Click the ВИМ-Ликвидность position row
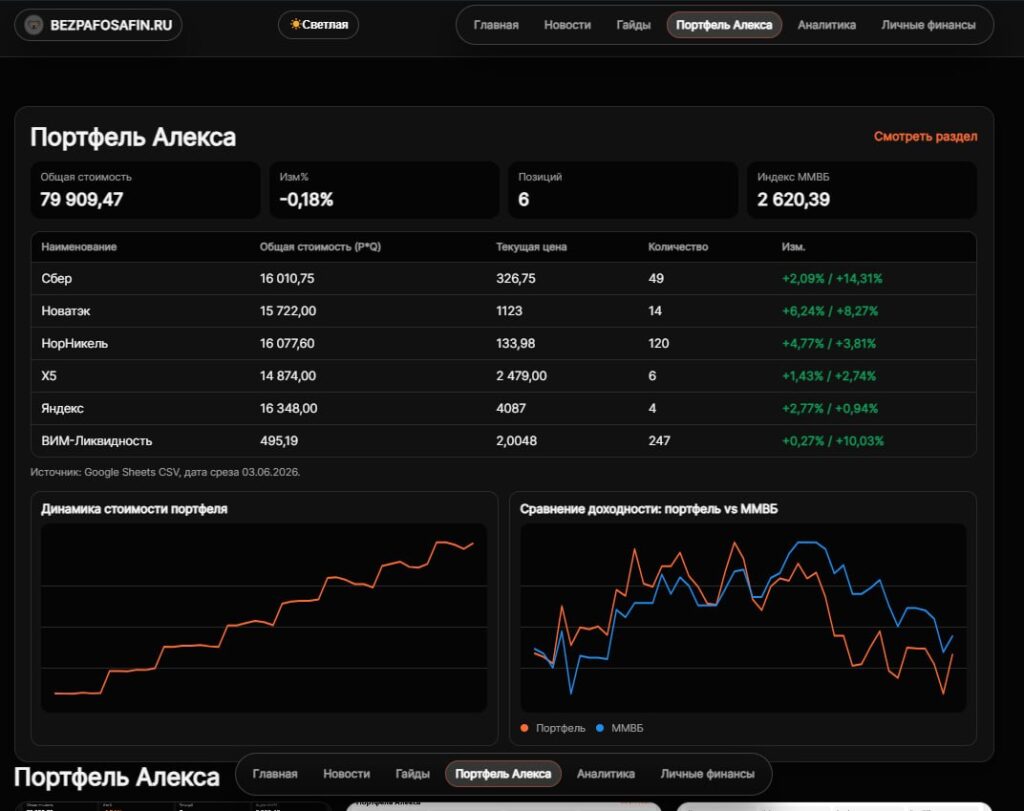This screenshot has height=811, width=1024. click(x=504, y=441)
